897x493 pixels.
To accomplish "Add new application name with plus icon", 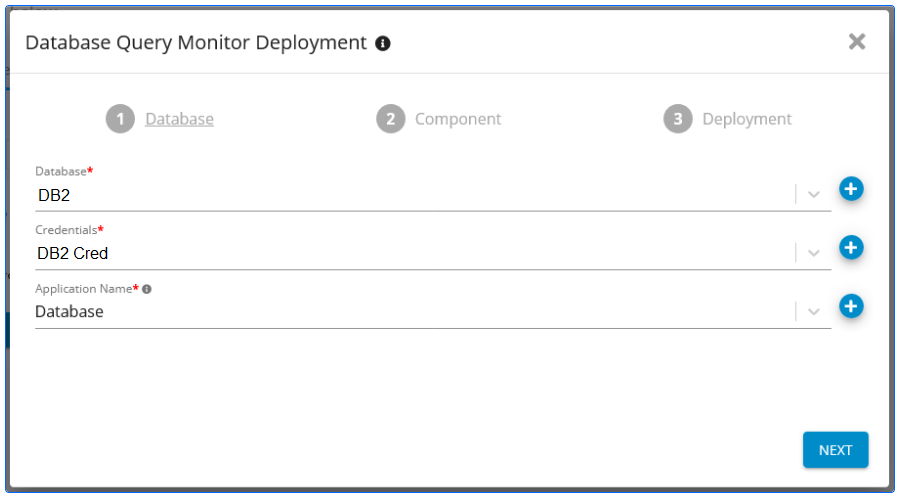I will tap(851, 306).
